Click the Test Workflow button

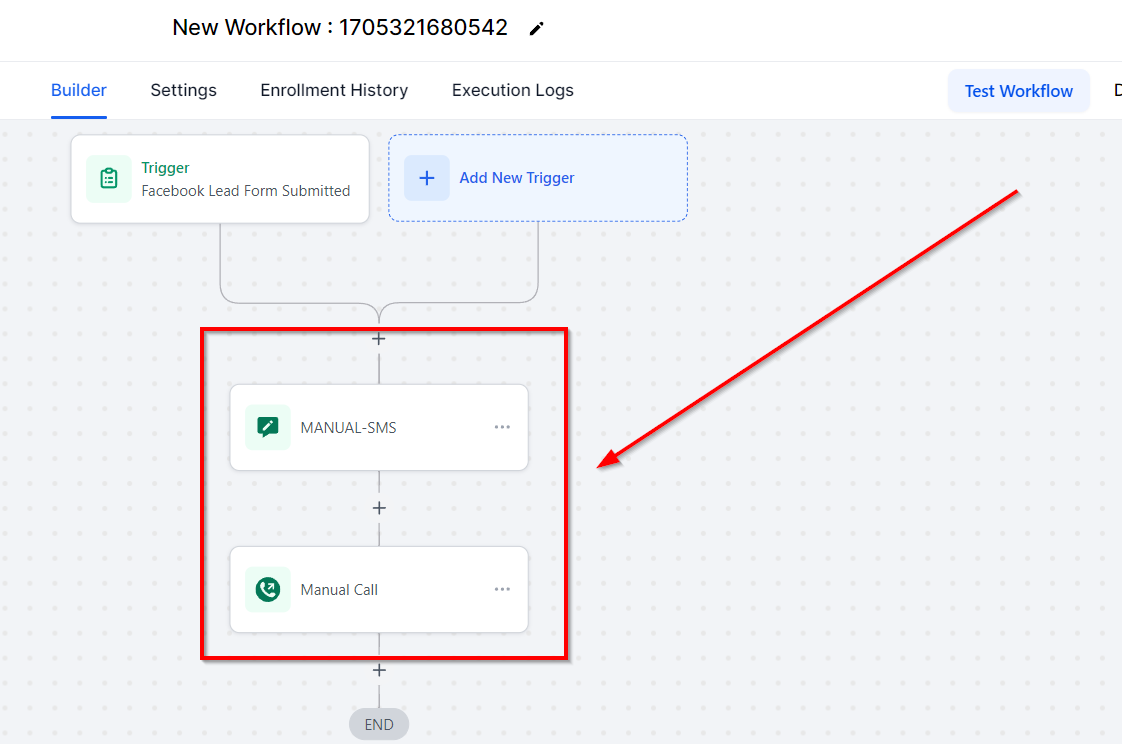[1018, 91]
